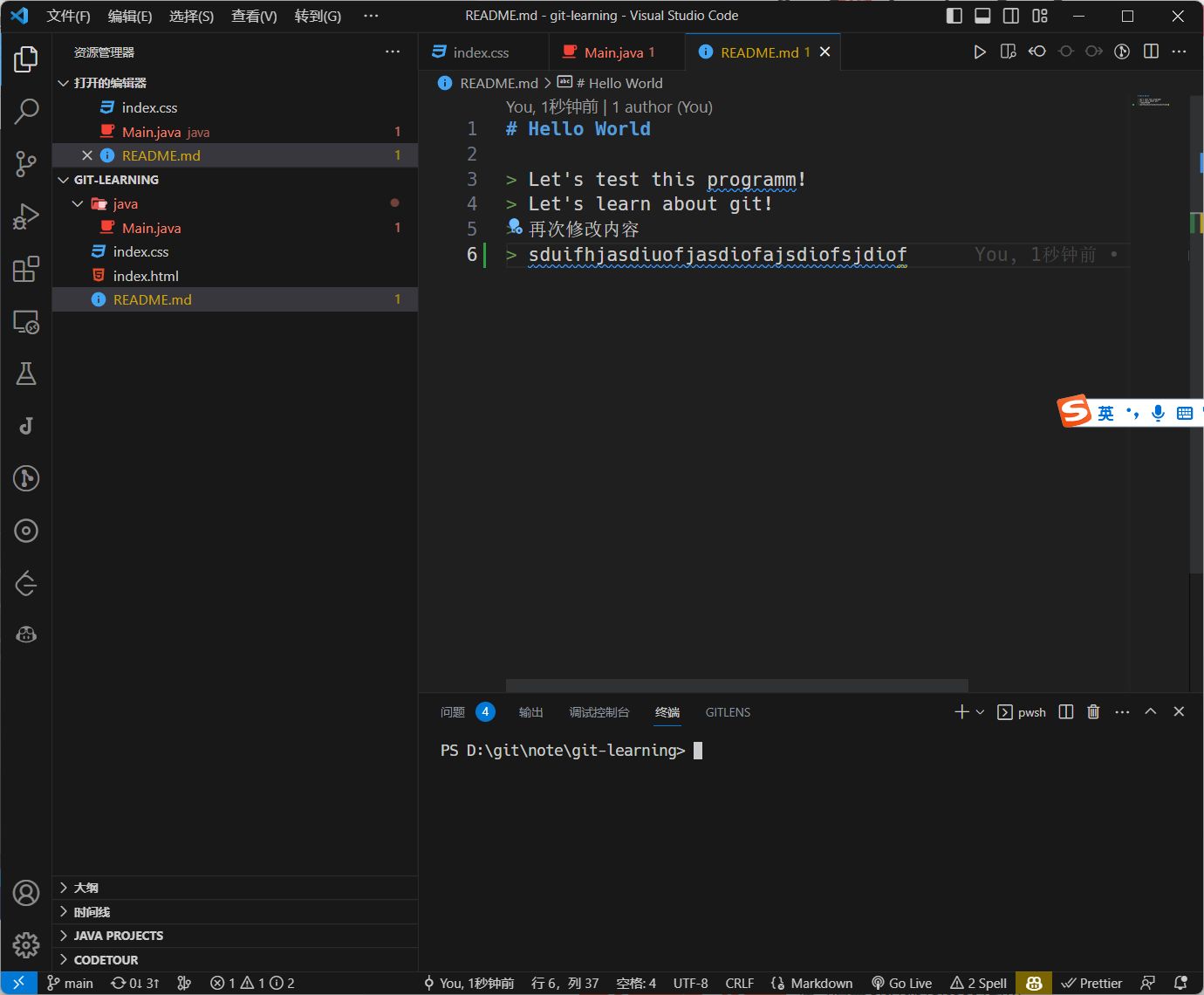The height and width of the screenshot is (995, 1204).
Task: Expand the JAVA PROJECTS section
Action: [118, 936]
